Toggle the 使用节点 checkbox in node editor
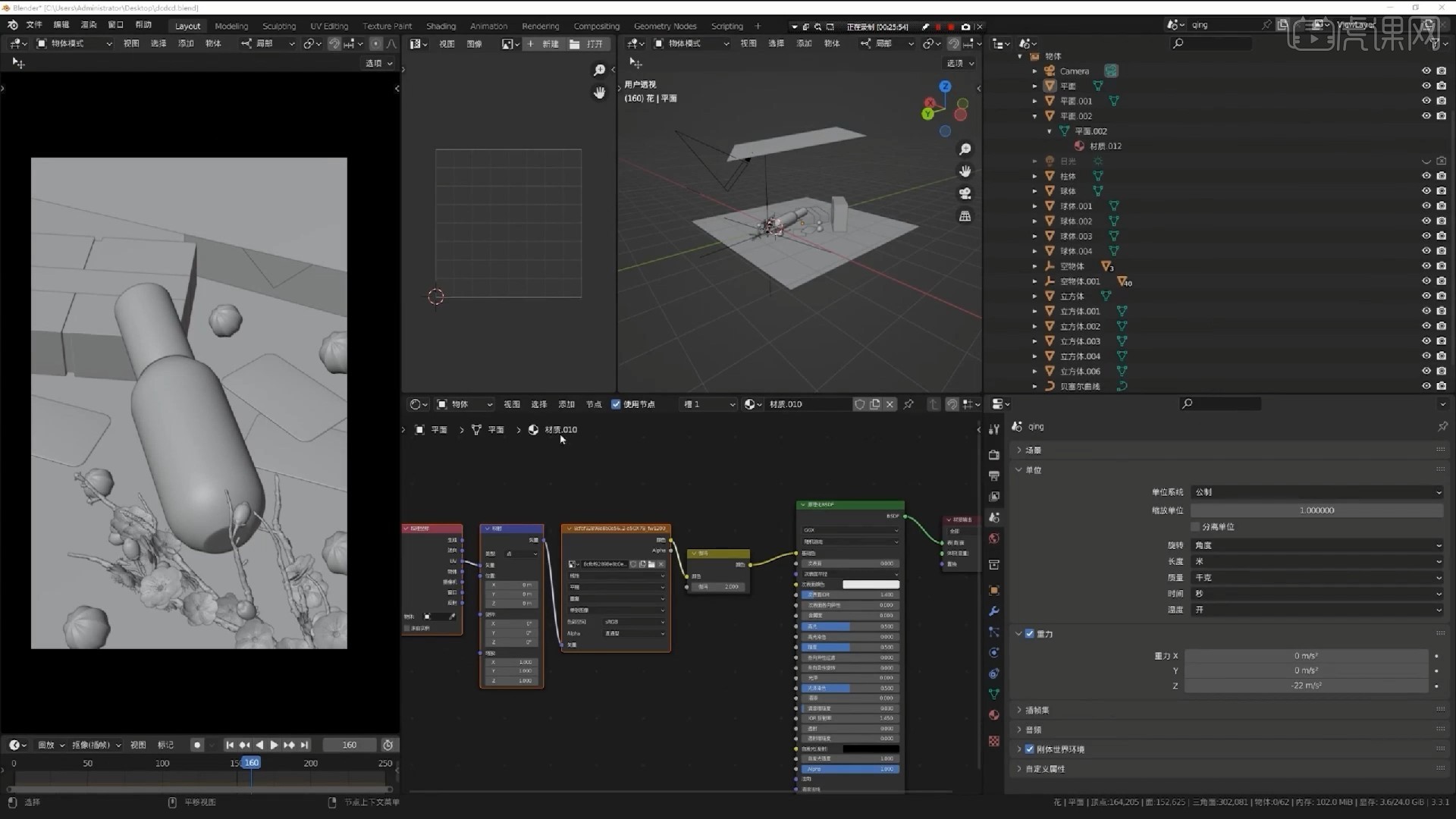The image size is (1456, 819). click(616, 404)
